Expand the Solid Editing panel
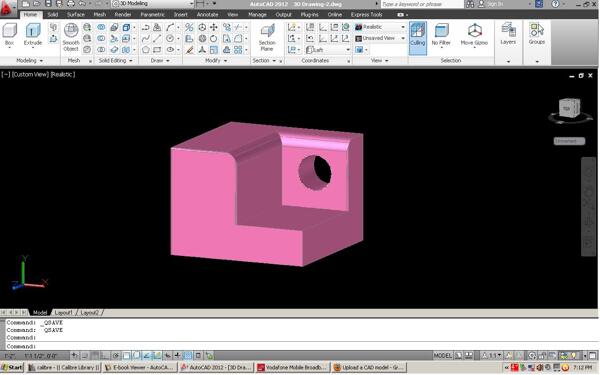This screenshot has width=600, height=375. [116, 60]
